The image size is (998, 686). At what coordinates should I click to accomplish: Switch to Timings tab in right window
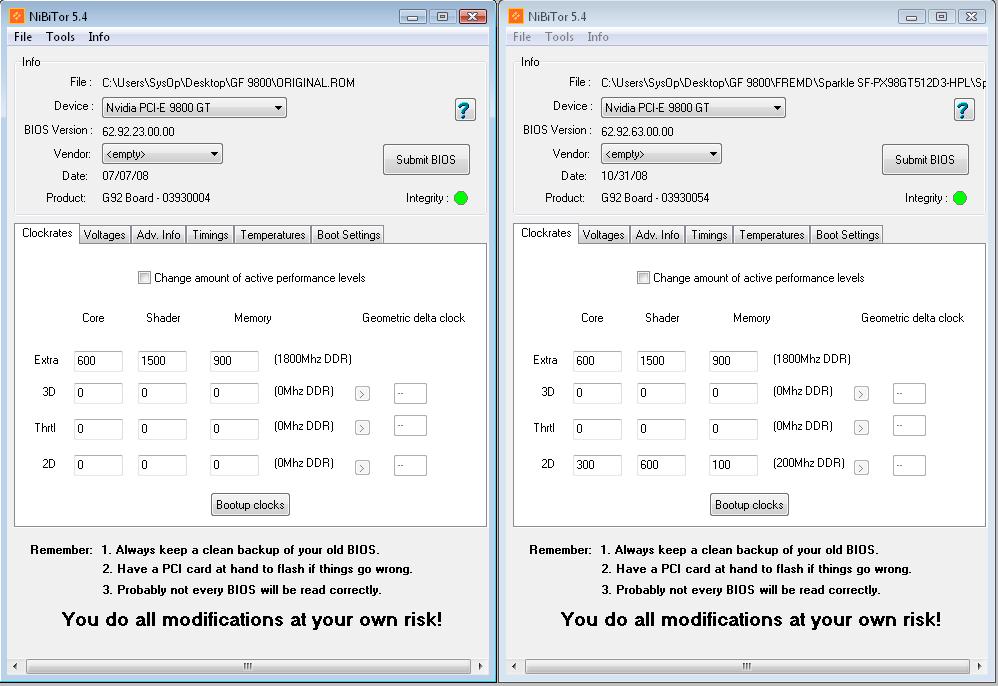(x=709, y=235)
